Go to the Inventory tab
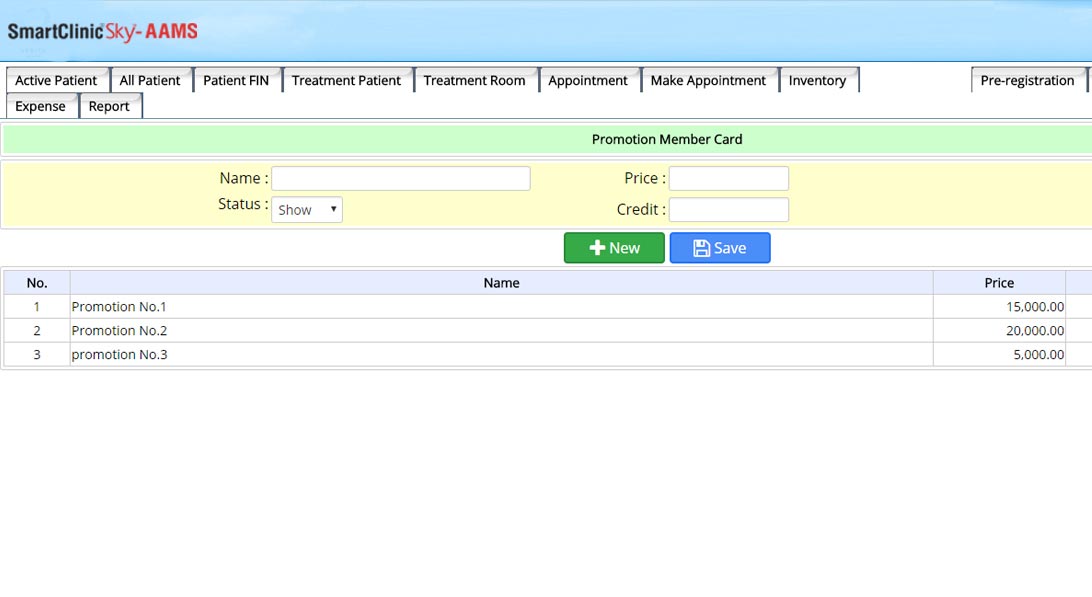The image size is (1092, 597). pyautogui.click(x=817, y=81)
